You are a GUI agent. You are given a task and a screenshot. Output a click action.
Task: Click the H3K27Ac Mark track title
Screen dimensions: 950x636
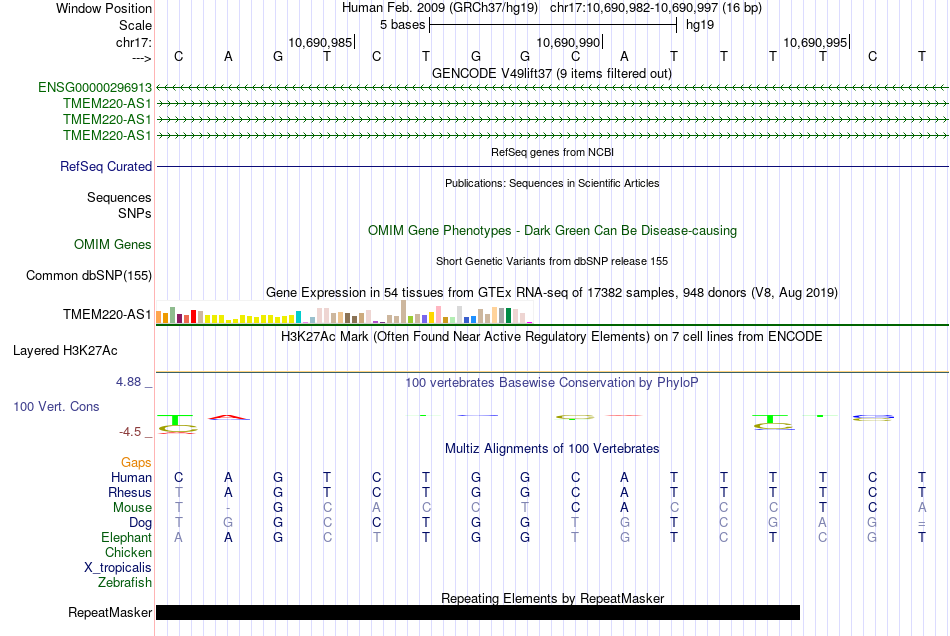point(551,337)
